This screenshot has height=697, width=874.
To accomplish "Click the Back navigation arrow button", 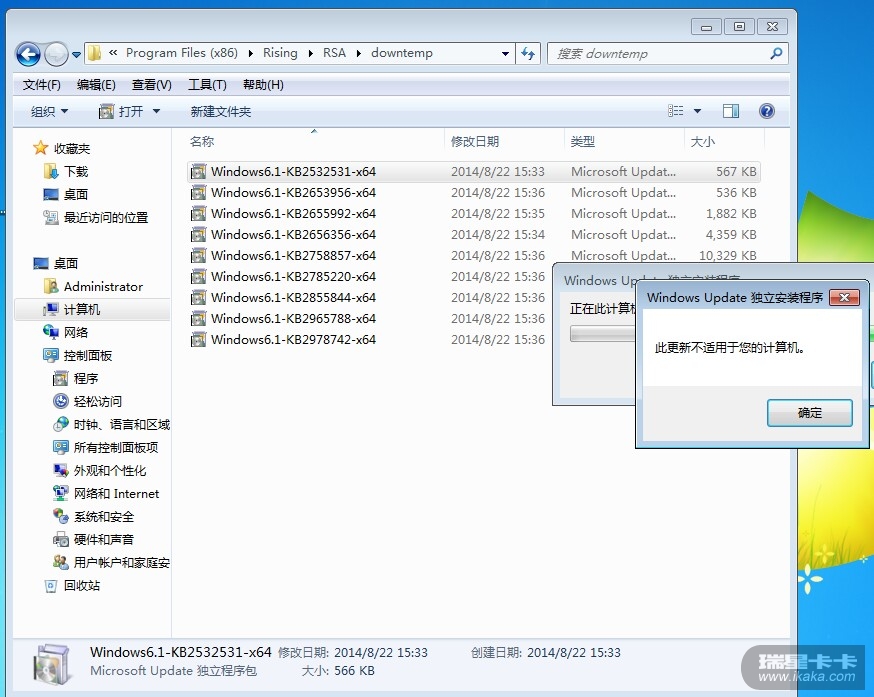I will (x=28, y=54).
